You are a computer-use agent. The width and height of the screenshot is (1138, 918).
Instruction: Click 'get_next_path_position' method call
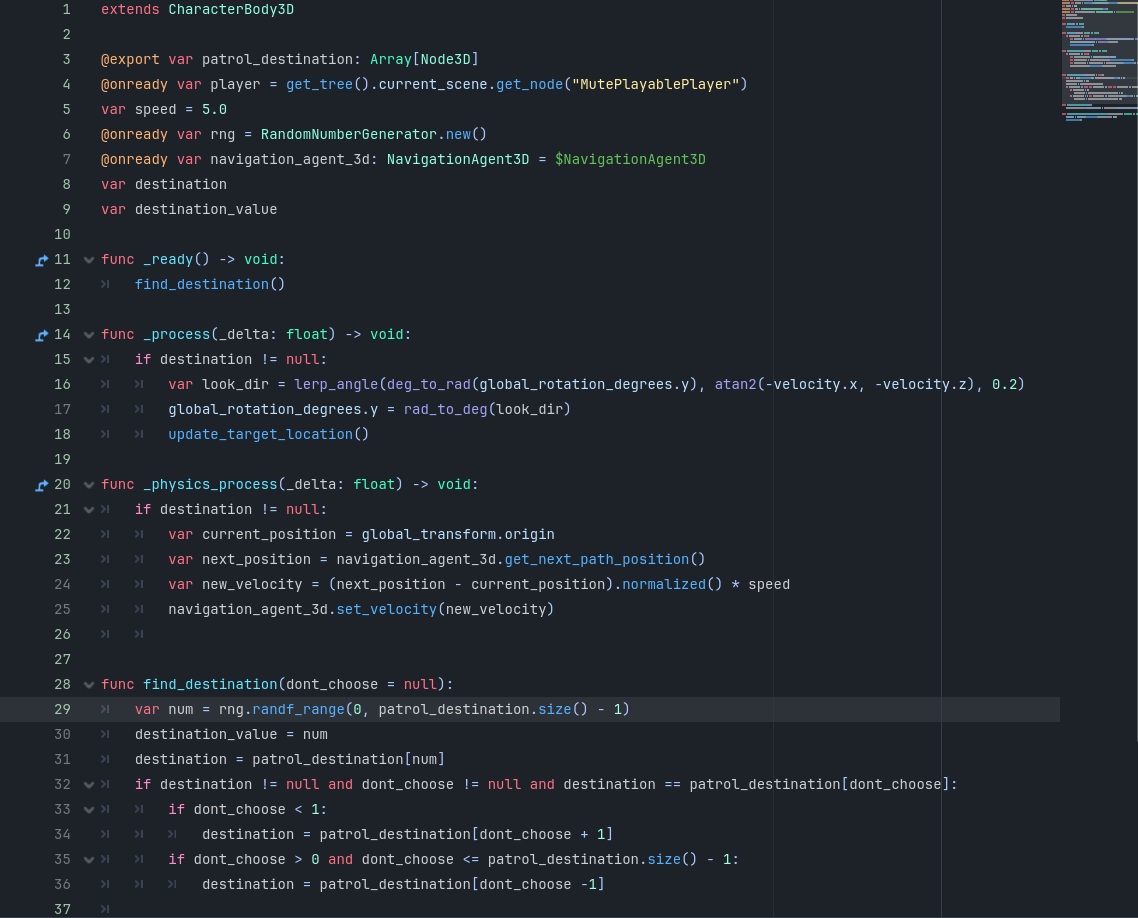597,560
